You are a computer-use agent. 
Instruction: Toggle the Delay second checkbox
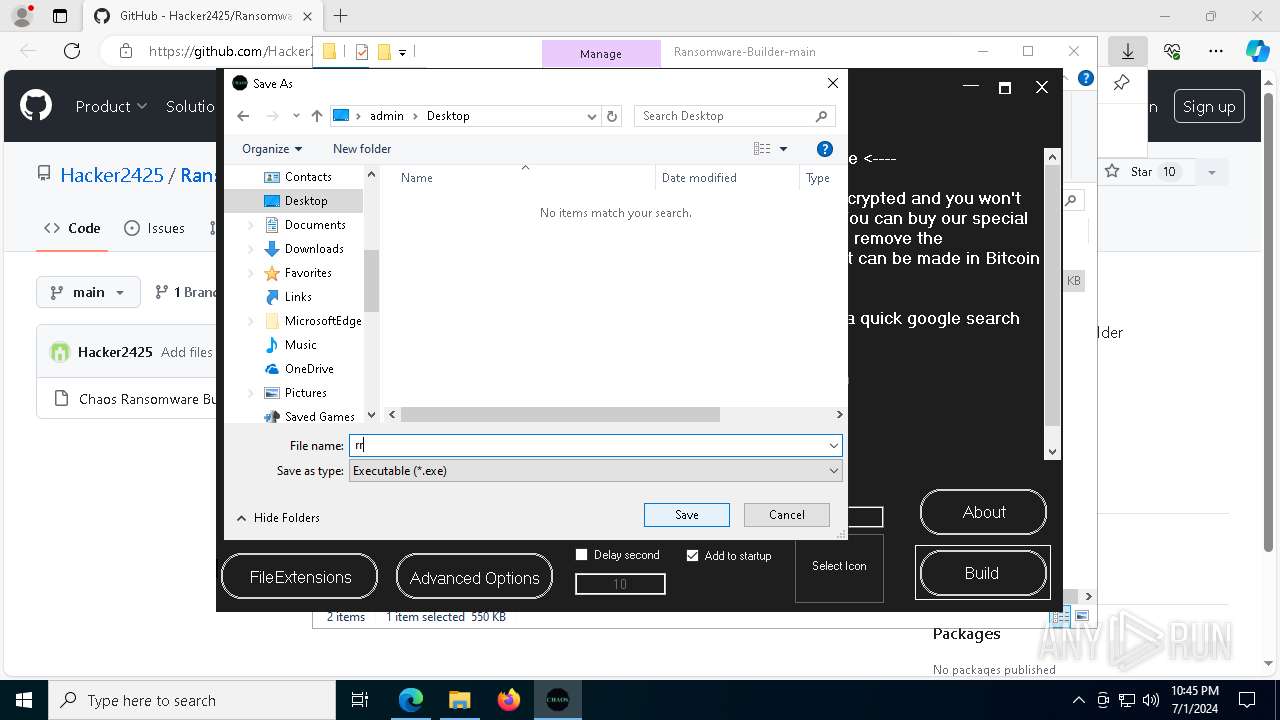(x=581, y=555)
